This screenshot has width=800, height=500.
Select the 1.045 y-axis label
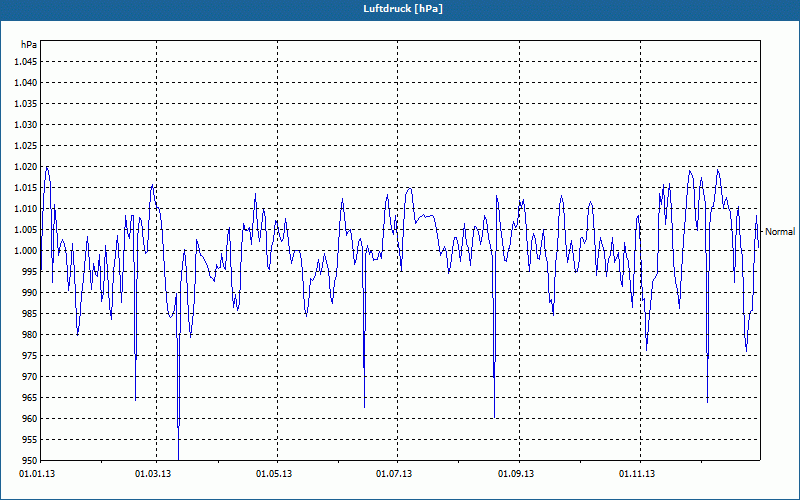coord(25,62)
